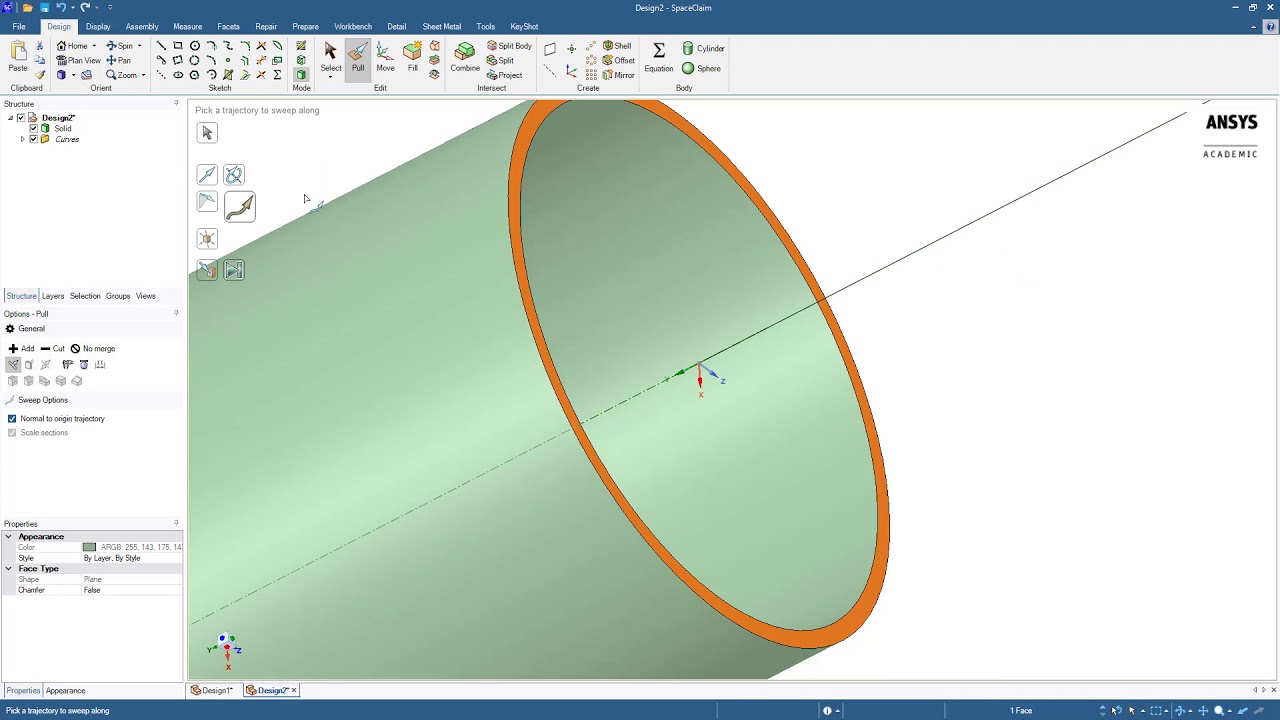Use the Project tool
This screenshot has height=720, width=1280.
tap(504, 75)
